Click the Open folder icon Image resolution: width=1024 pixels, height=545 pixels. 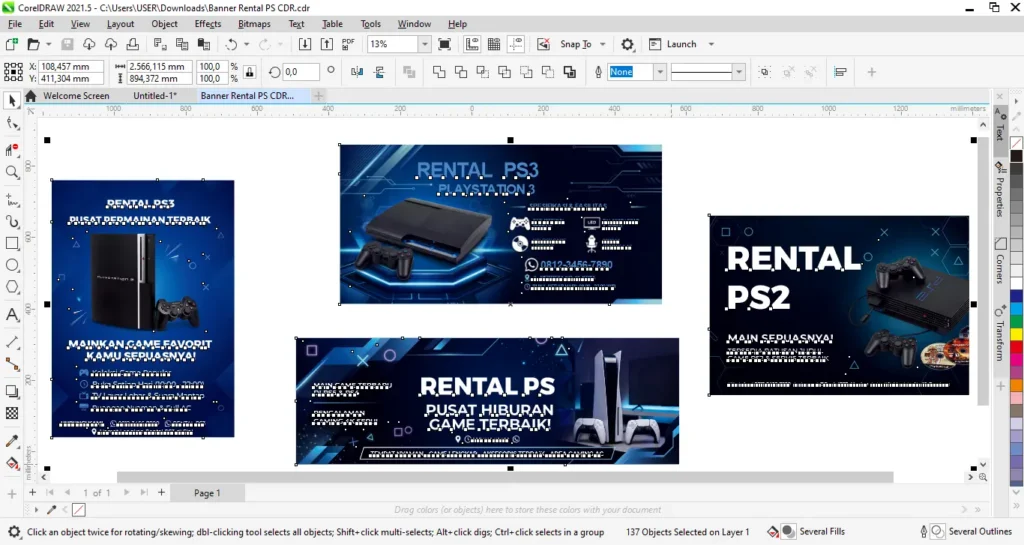coord(33,44)
